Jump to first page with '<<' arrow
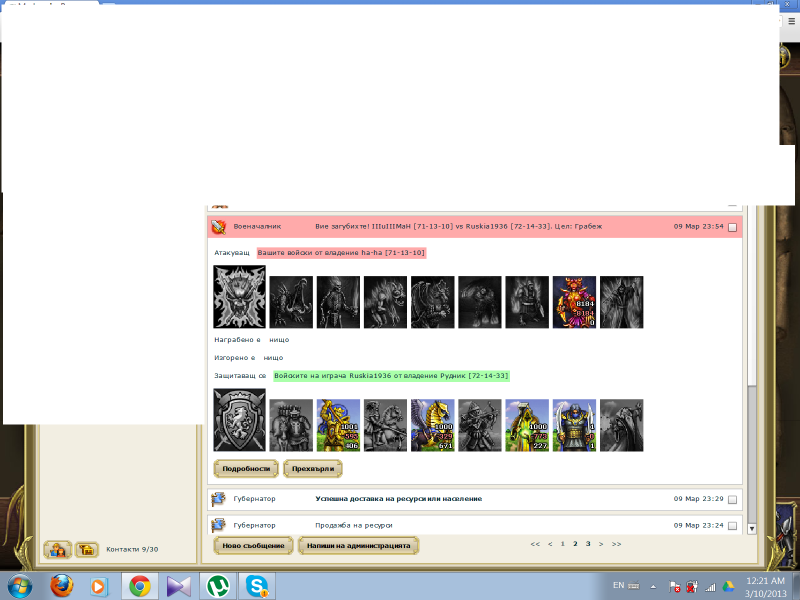The height and width of the screenshot is (600, 800). click(x=535, y=544)
